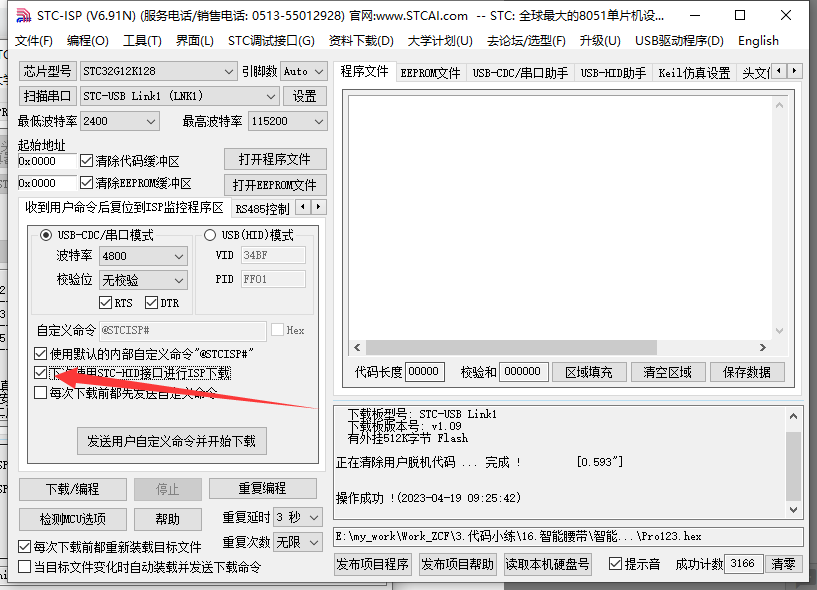Click 清零 button beside success count
The width and height of the screenshot is (817, 590).
point(783,564)
